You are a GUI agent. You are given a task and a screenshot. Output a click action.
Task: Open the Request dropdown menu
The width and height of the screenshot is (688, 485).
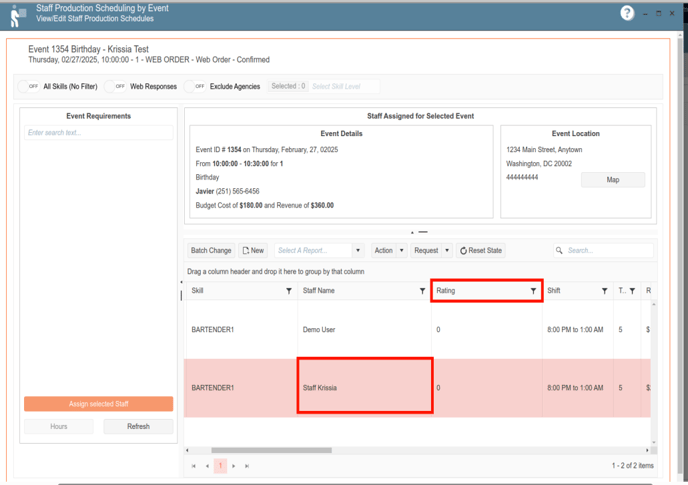coord(432,251)
